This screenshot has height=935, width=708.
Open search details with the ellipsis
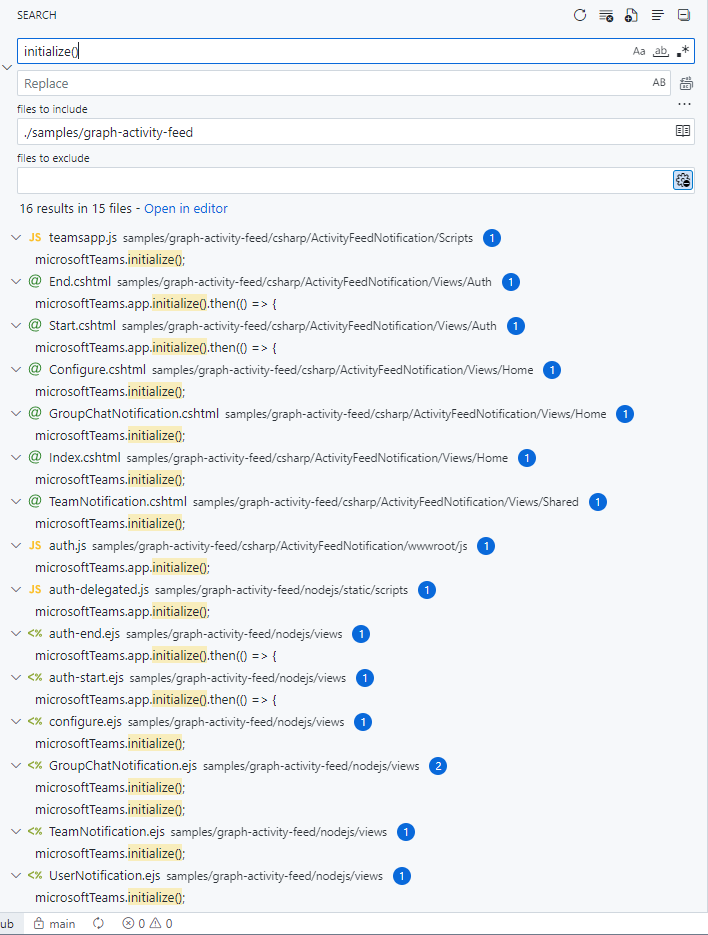[684, 103]
